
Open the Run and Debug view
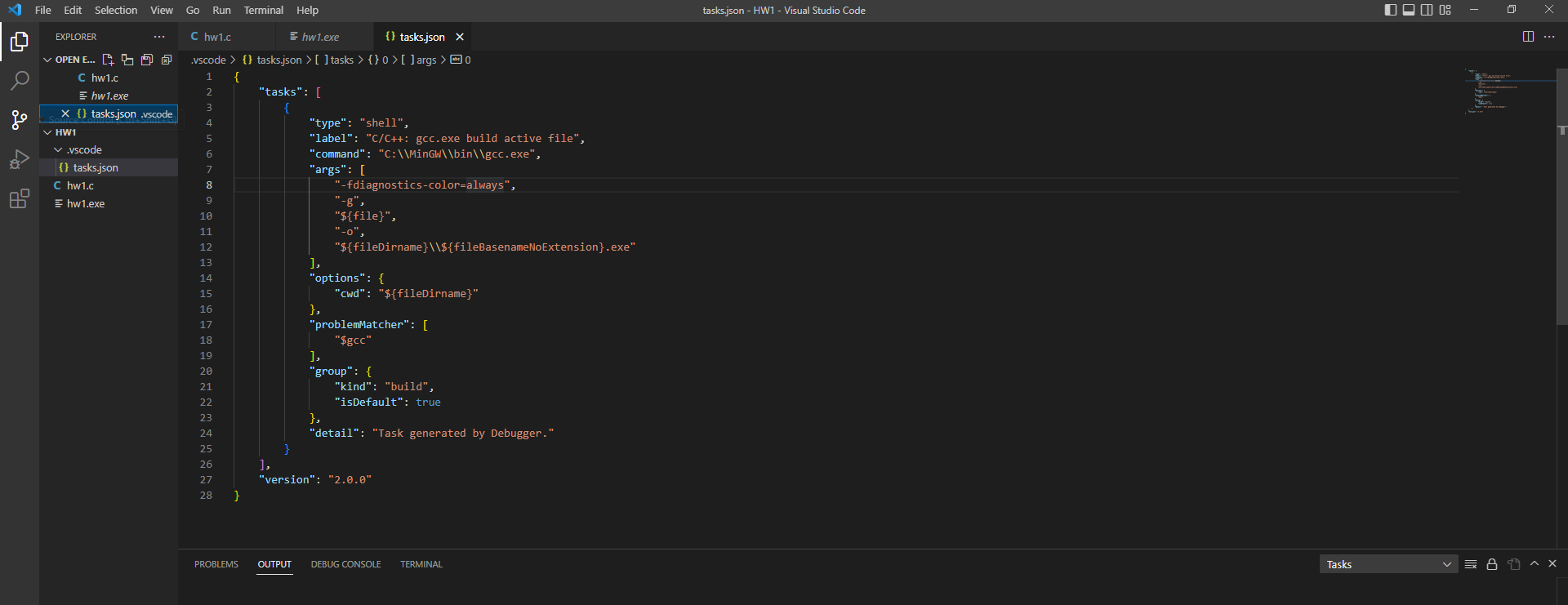point(20,159)
